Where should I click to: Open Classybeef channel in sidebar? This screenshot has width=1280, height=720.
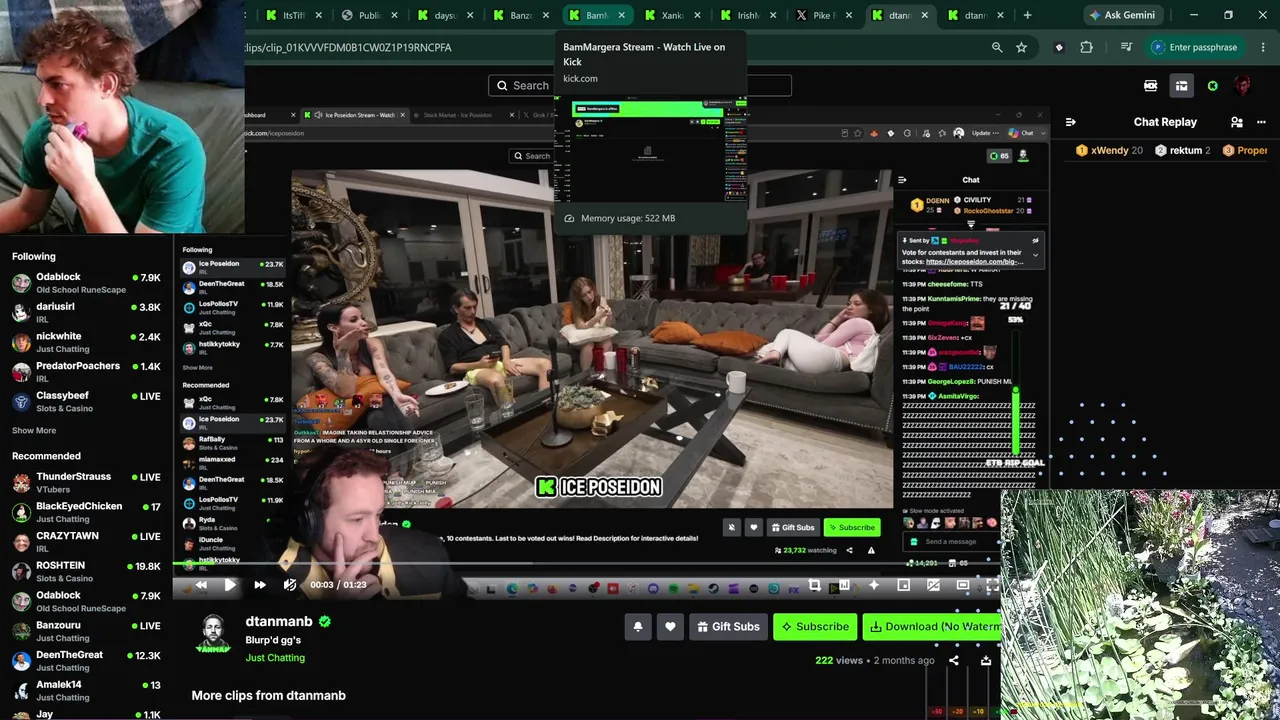click(86, 402)
